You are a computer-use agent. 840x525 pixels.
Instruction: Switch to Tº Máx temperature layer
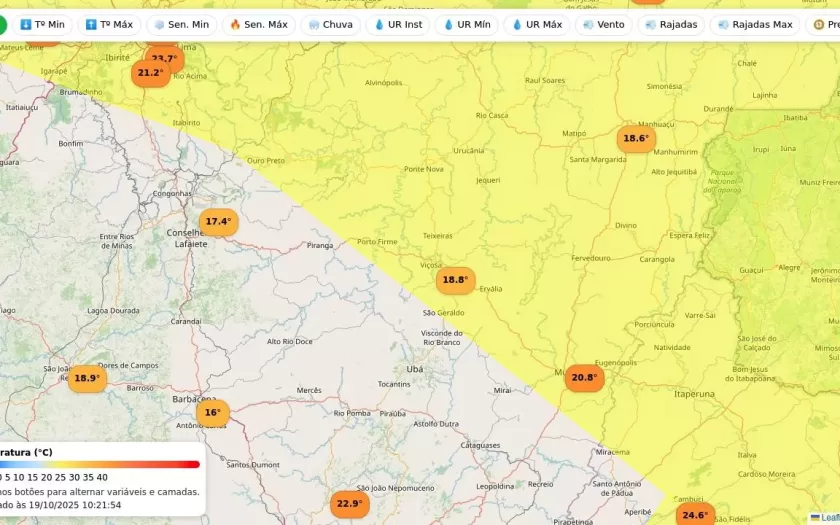pyautogui.click(x=109, y=24)
